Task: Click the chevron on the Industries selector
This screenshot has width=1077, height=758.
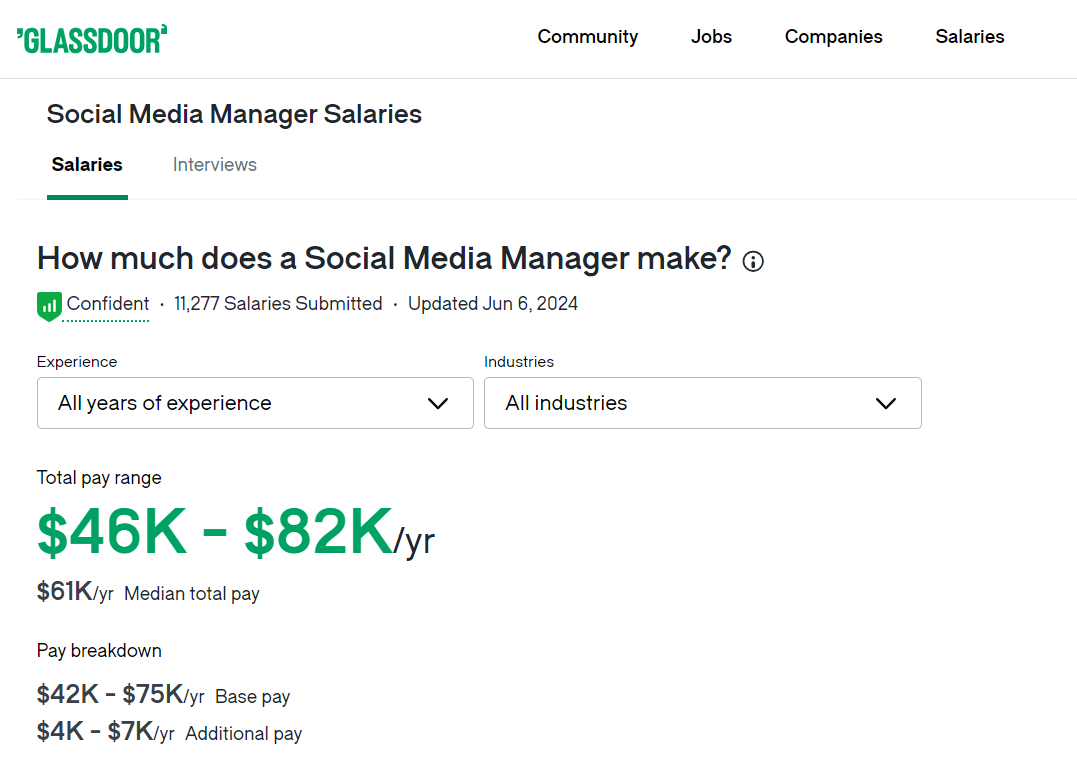Action: (x=885, y=403)
